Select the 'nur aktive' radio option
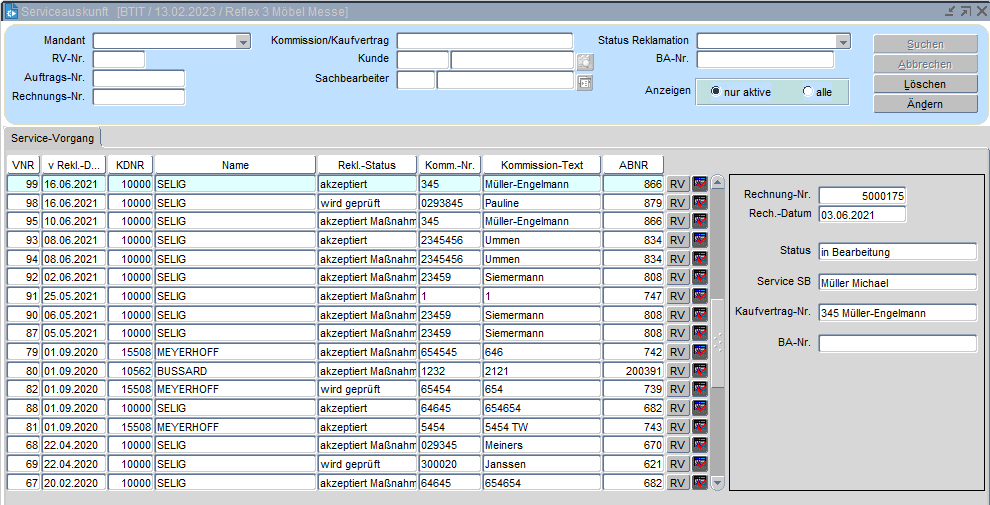 coord(716,92)
